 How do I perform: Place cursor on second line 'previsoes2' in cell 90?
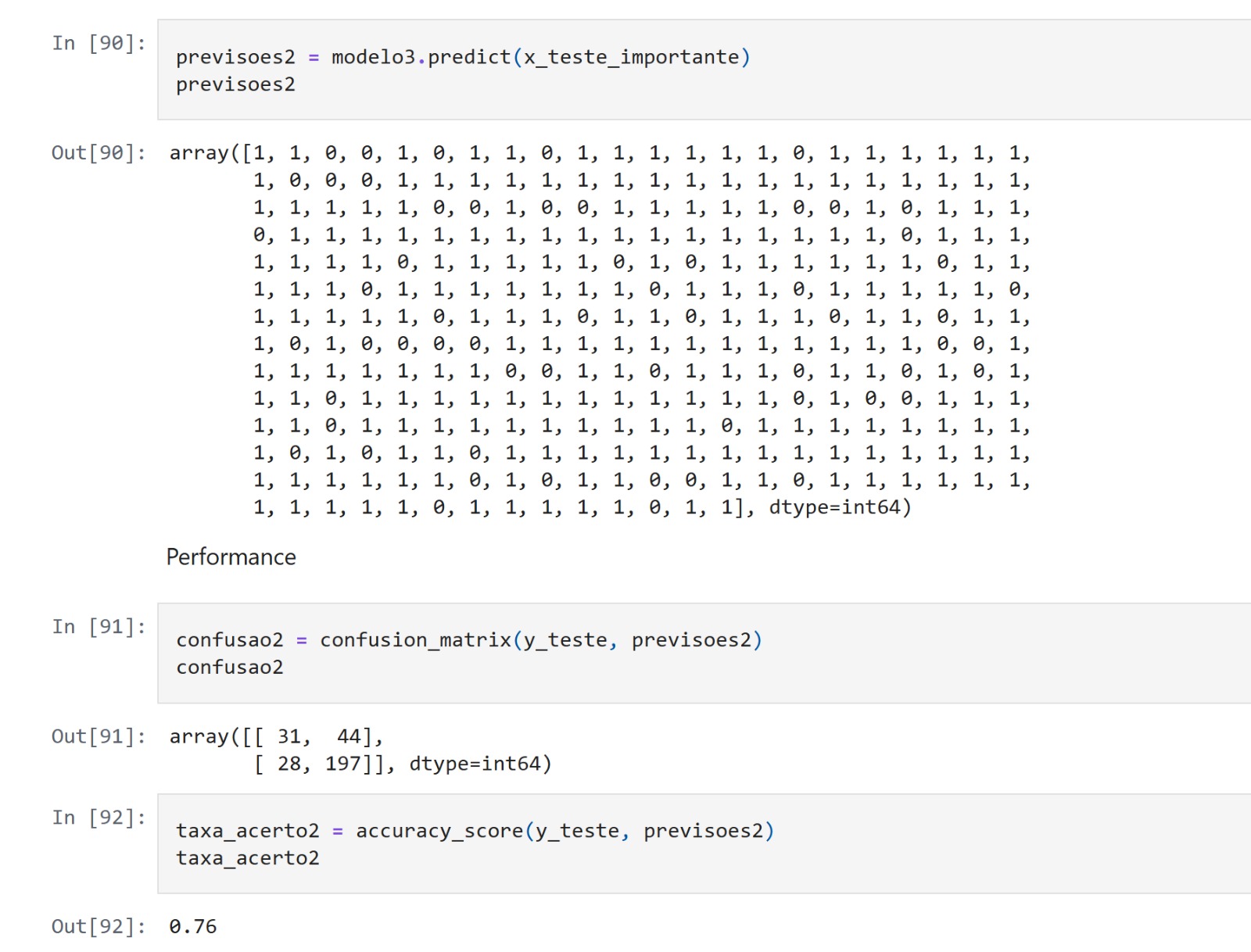[x=235, y=84]
